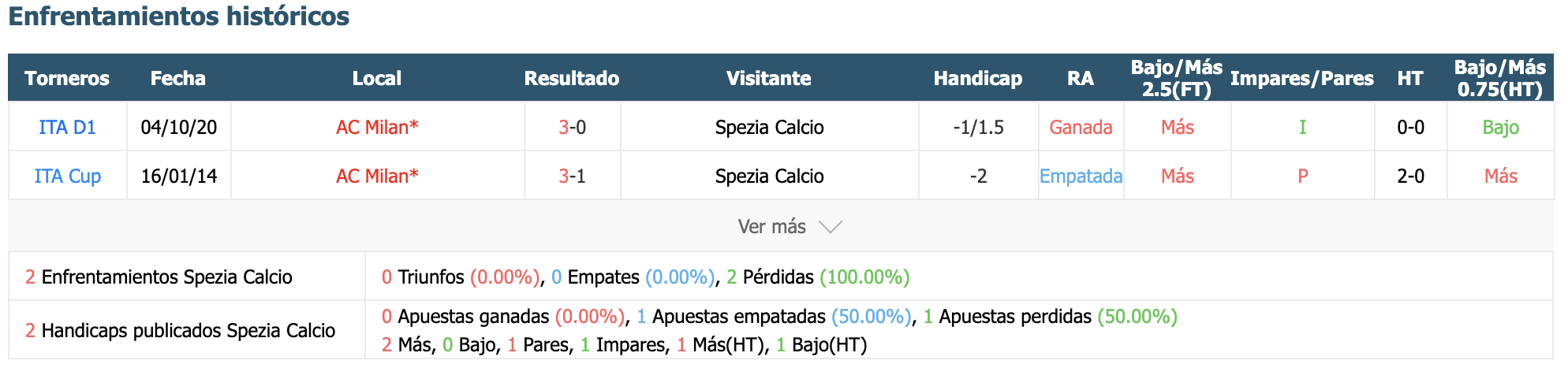
Task: Select AC Milan in the 16/01/14 row
Action: pos(377,176)
